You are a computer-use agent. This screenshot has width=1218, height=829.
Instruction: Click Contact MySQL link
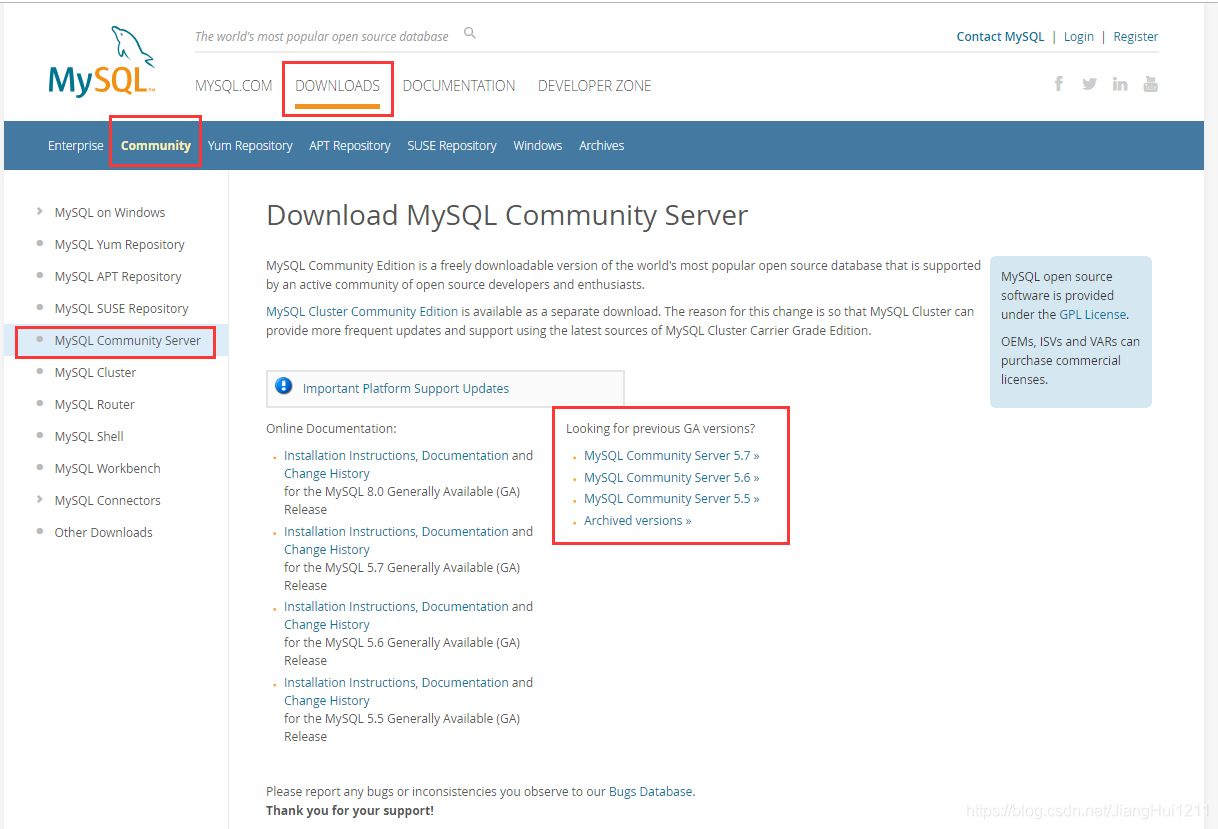[1000, 37]
